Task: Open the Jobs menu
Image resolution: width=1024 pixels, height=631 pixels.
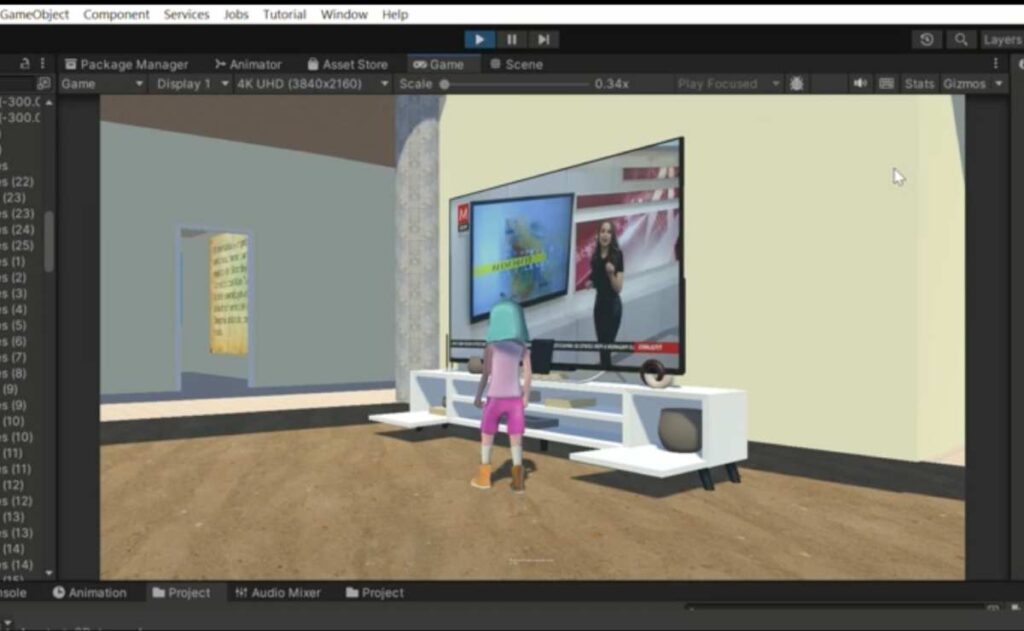Action: pos(236,14)
